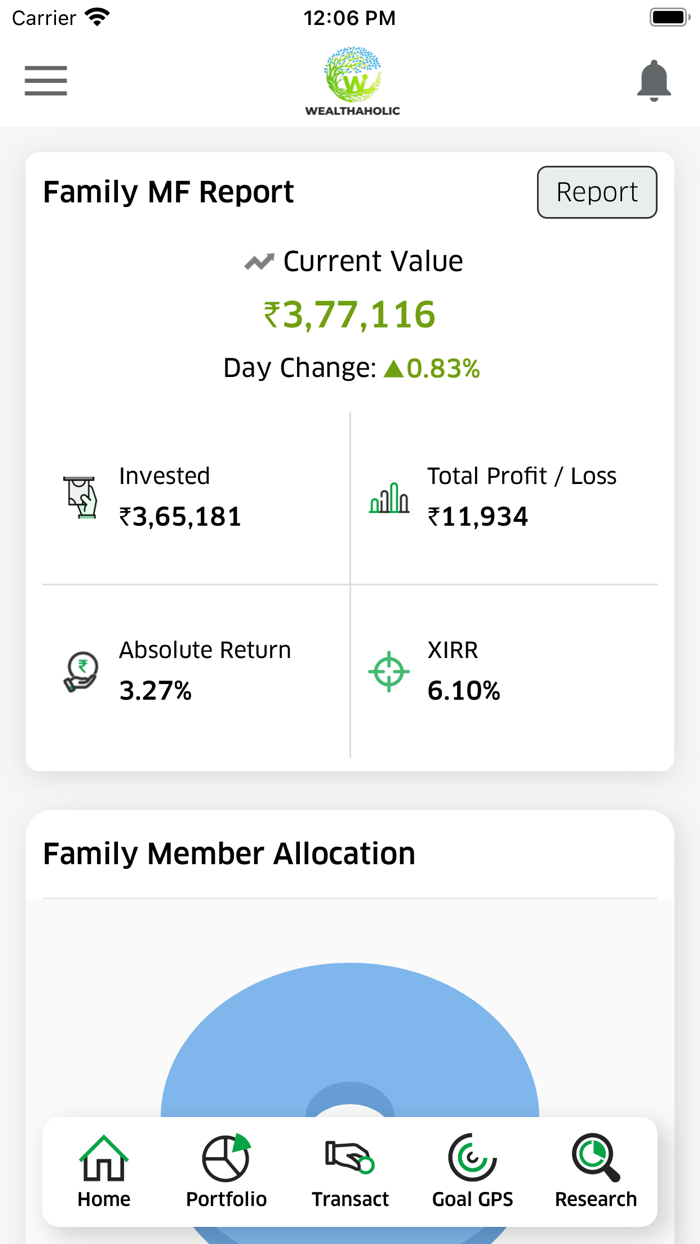Image resolution: width=700 pixels, height=1244 pixels.
Task: Tap the XIRR target icon
Action: (x=388, y=670)
